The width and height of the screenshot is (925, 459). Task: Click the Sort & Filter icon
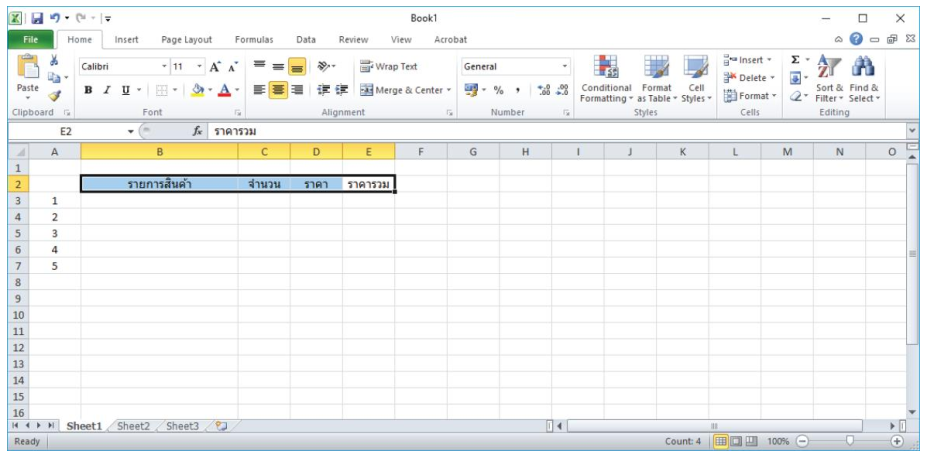(x=830, y=78)
